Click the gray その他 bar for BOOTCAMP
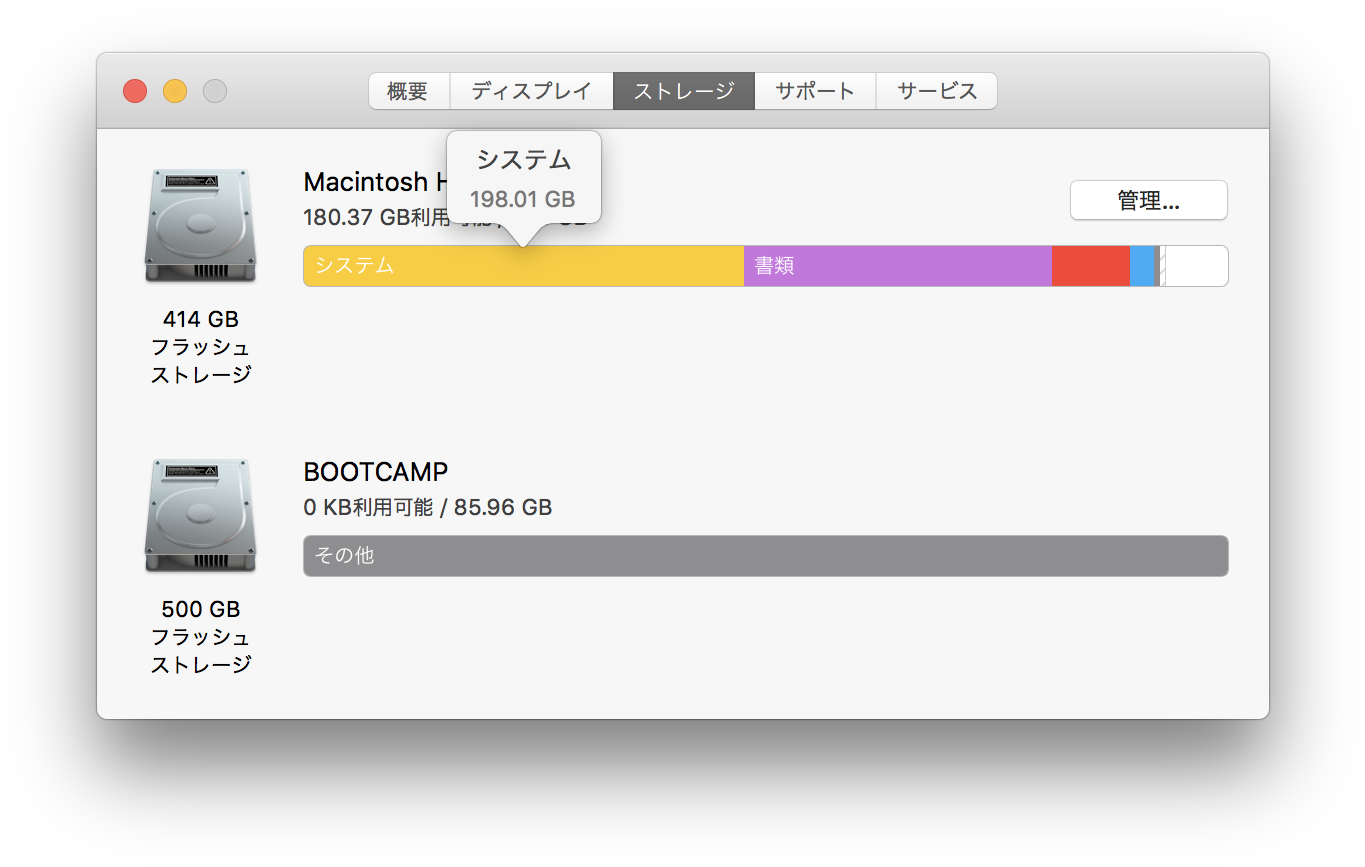Viewport: 1365px width, 867px height. [x=765, y=556]
